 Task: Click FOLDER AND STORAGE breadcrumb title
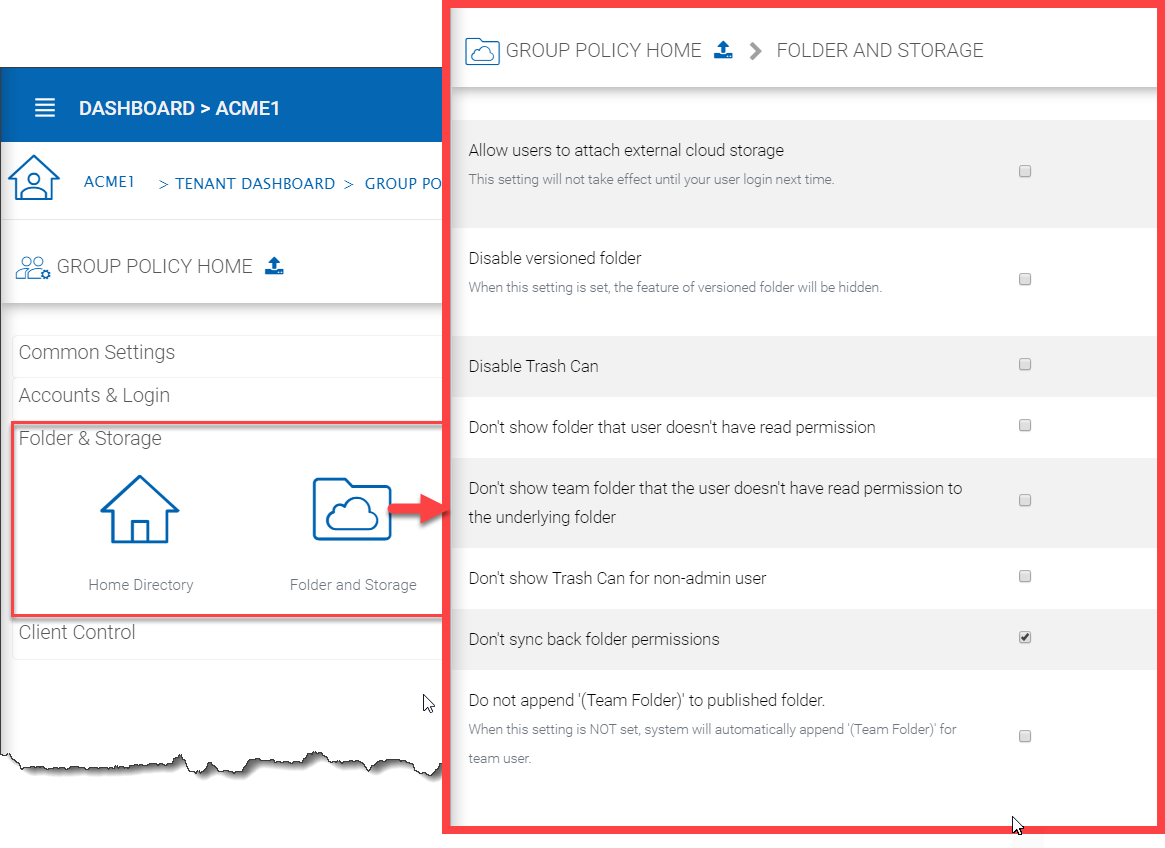pyautogui.click(x=880, y=51)
